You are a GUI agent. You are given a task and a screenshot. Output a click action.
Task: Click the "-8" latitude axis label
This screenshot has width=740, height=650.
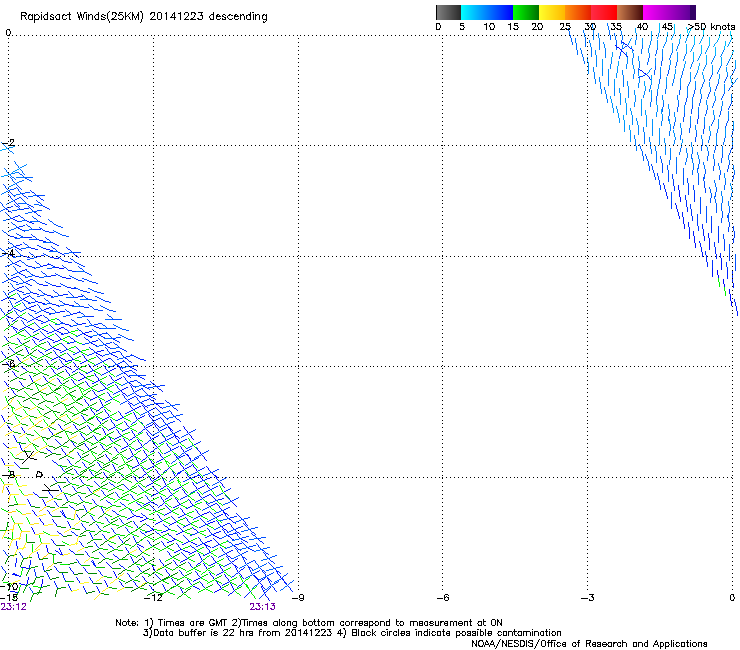click(8, 475)
